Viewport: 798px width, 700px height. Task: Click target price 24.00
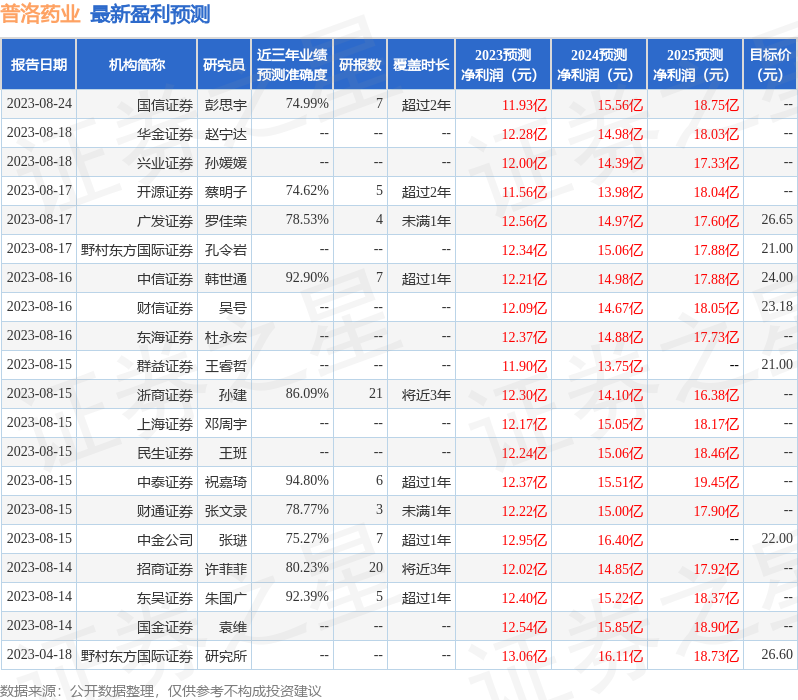coord(777,277)
